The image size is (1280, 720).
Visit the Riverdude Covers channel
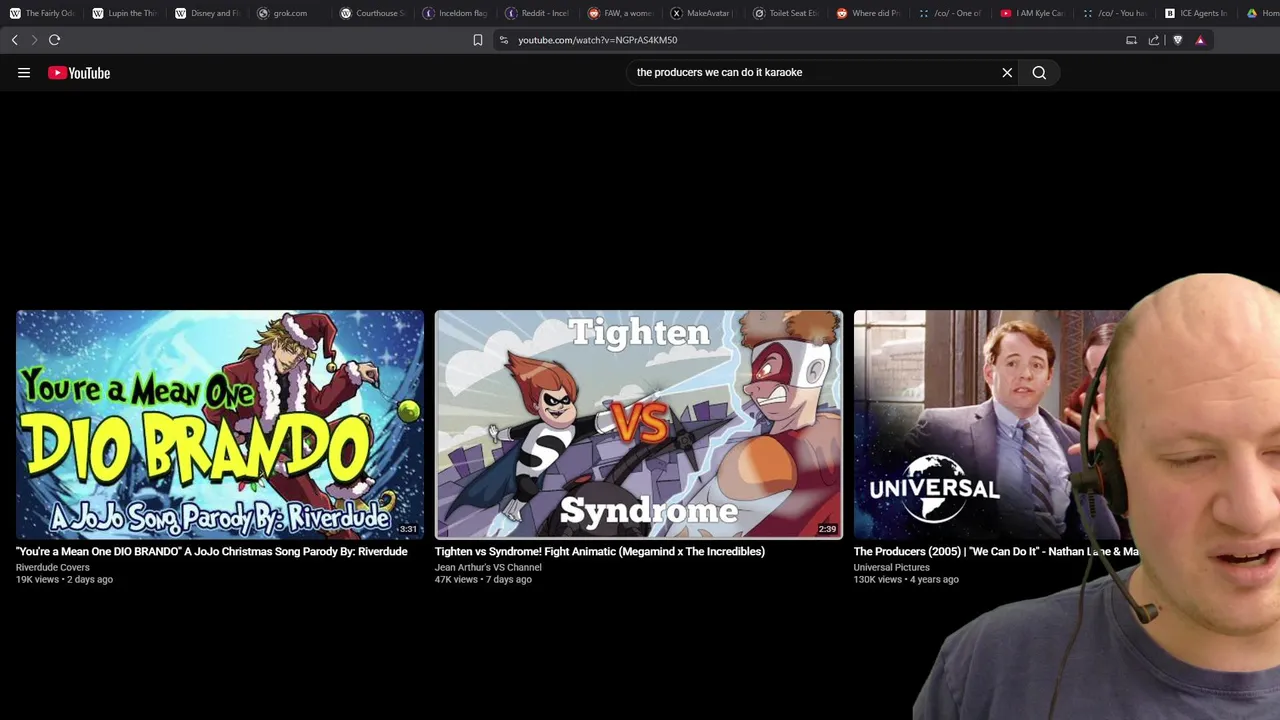[53, 567]
